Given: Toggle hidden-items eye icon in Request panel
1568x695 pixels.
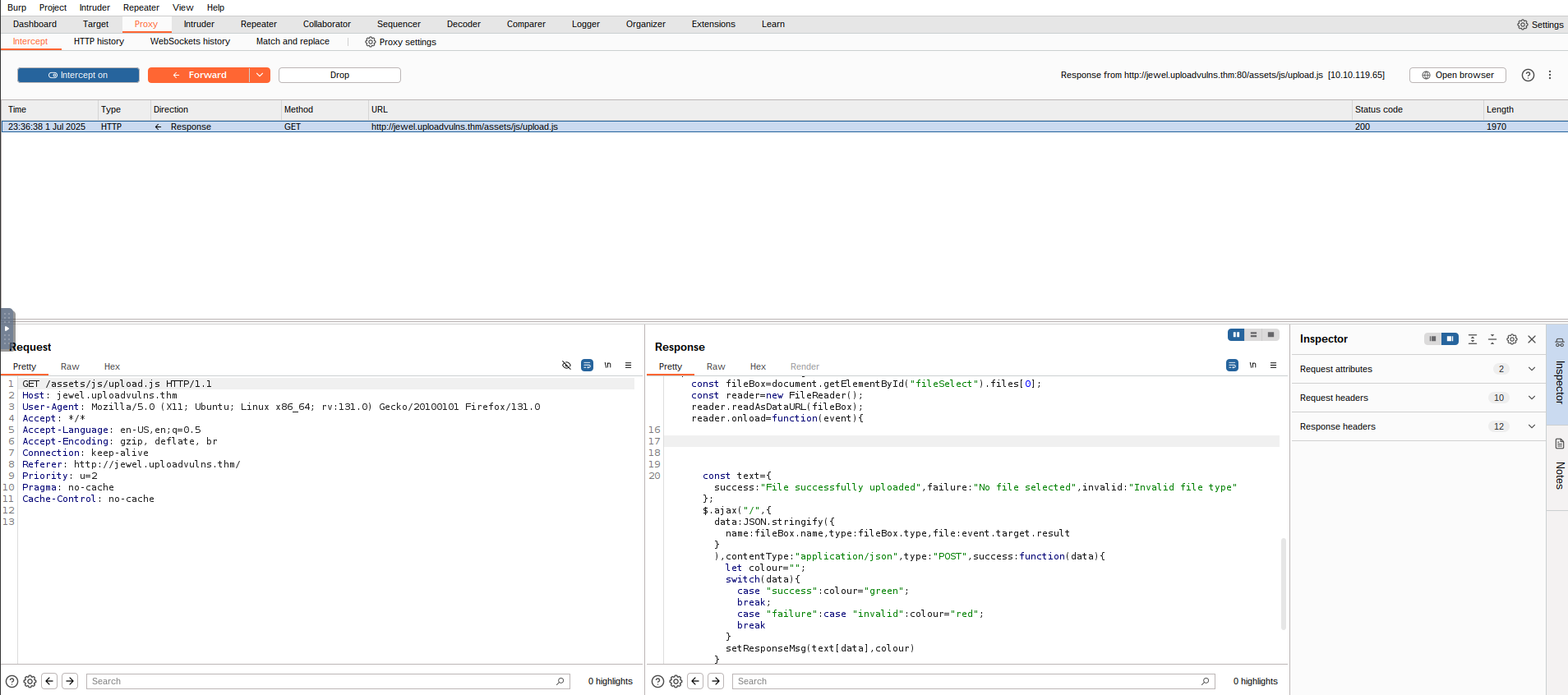Looking at the screenshot, I should click(x=566, y=366).
